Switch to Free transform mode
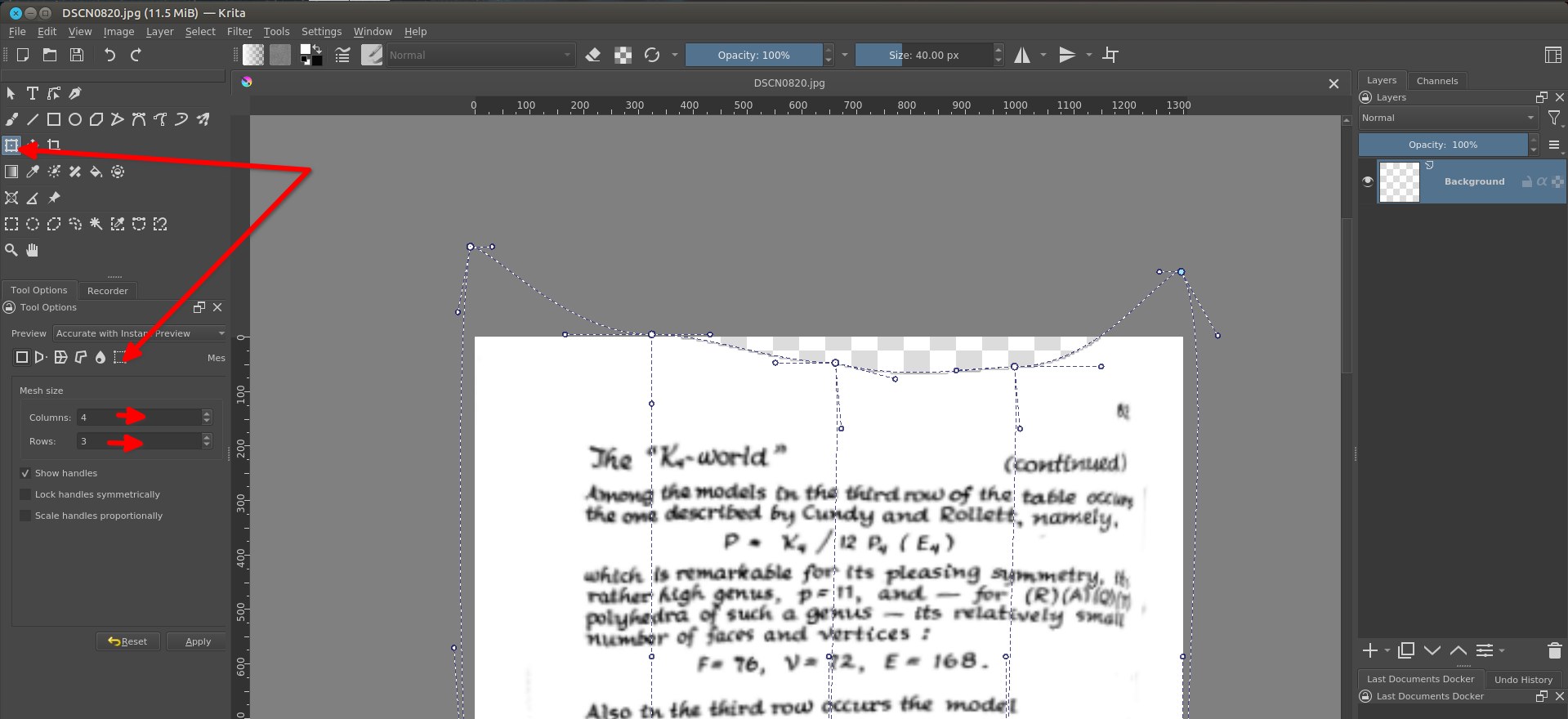This screenshot has width=1568, height=719. (x=22, y=357)
